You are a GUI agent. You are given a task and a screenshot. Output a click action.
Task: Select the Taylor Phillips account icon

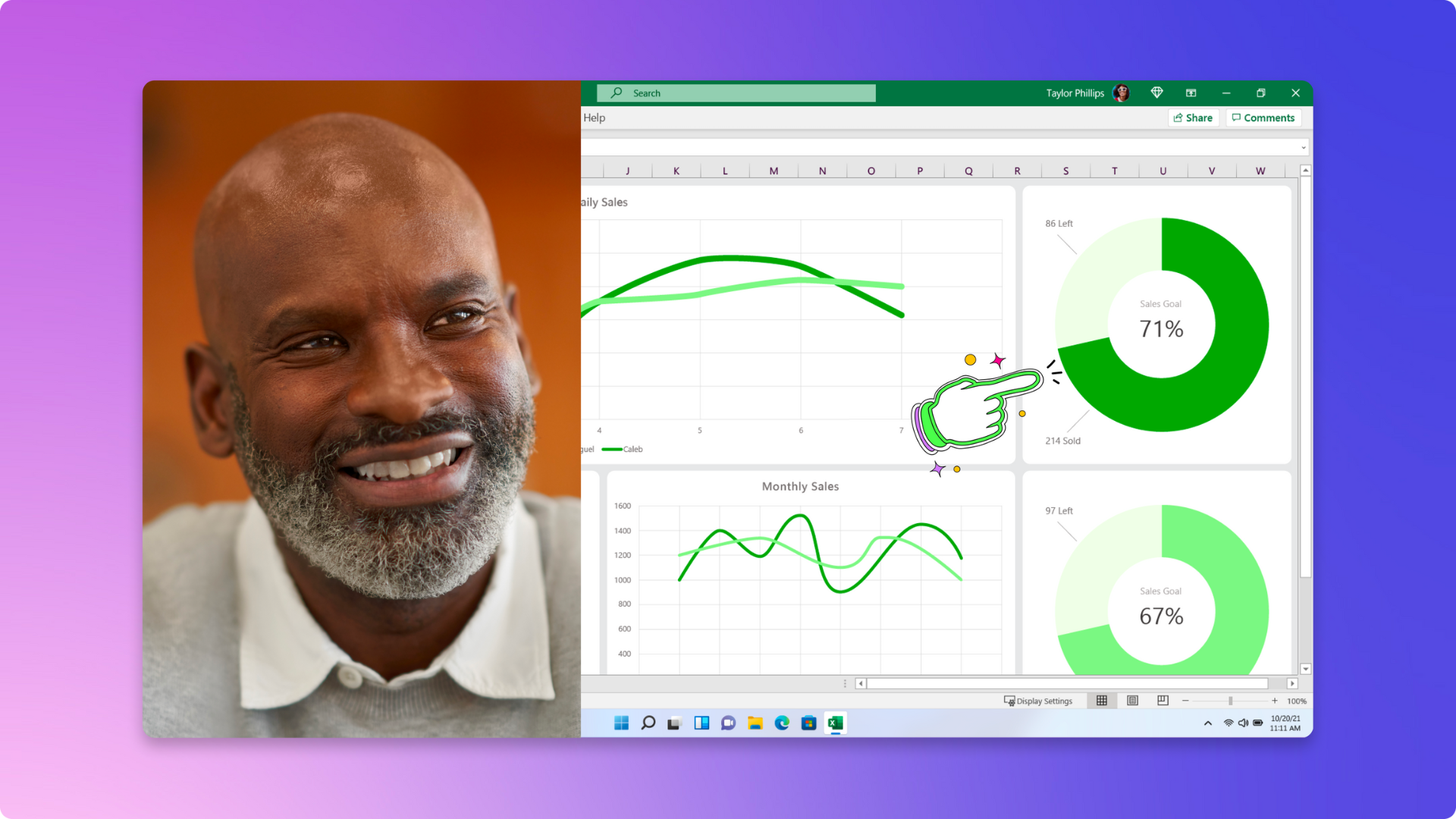click(1122, 92)
